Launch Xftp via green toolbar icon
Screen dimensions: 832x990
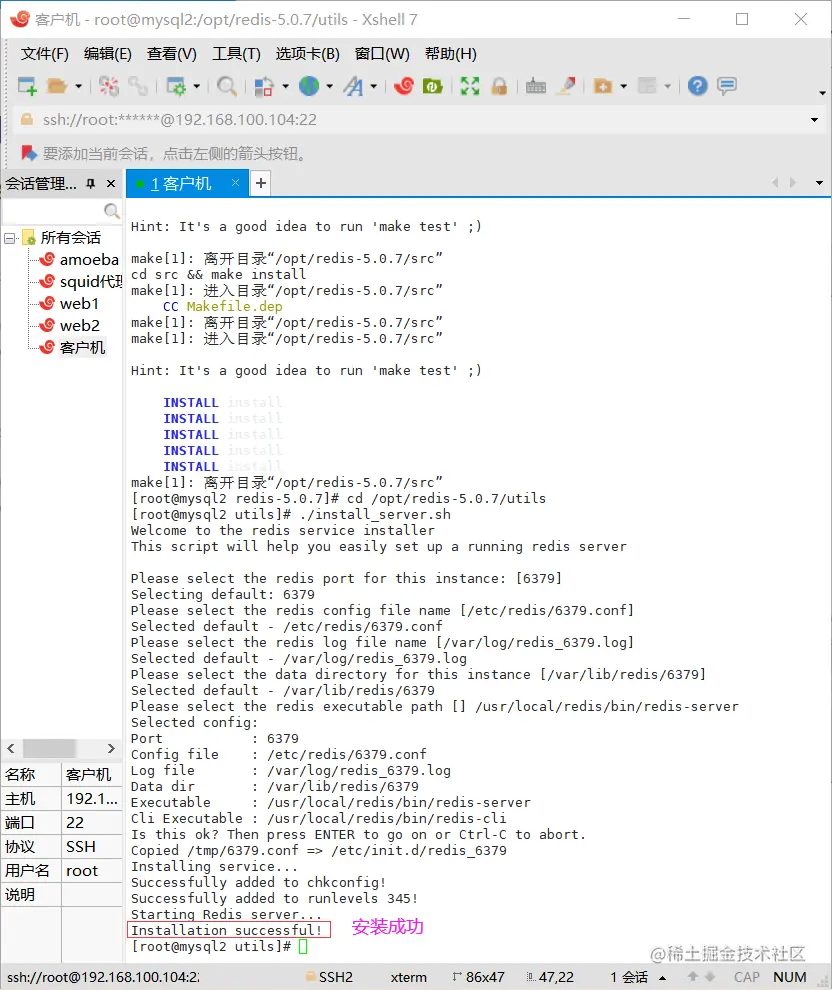click(x=432, y=86)
